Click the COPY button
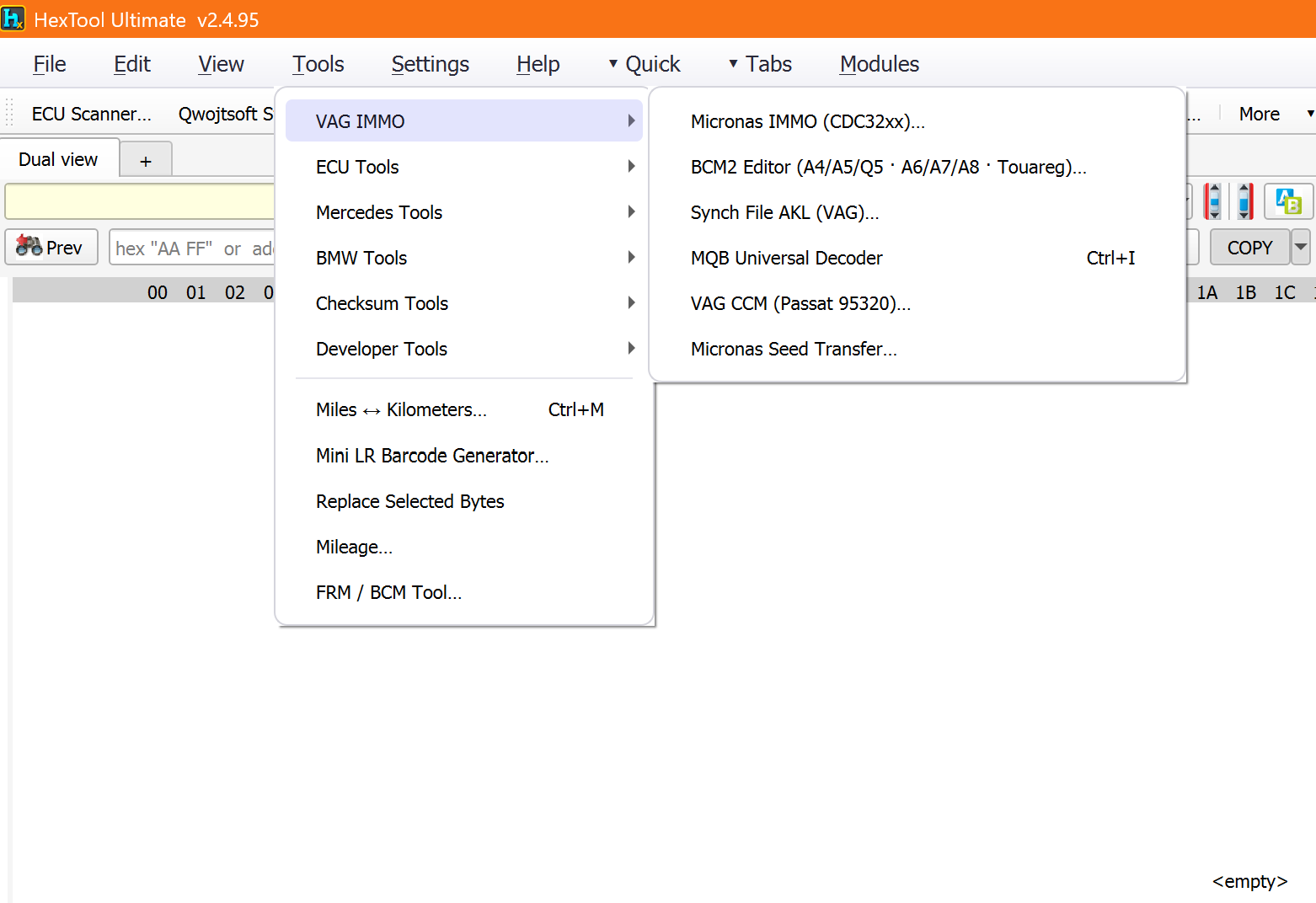Screen dimensions: 1316x903 (x=1249, y=248)
